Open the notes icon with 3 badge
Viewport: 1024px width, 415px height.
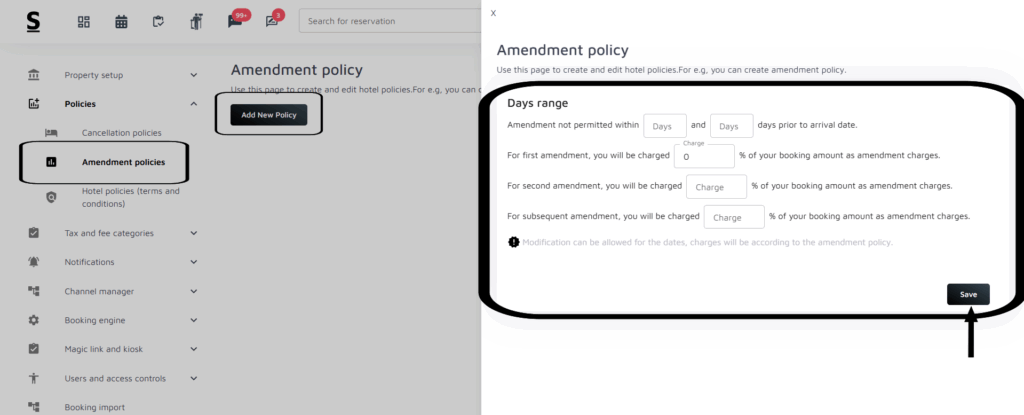pyautogui.click(x=272, y=21)
